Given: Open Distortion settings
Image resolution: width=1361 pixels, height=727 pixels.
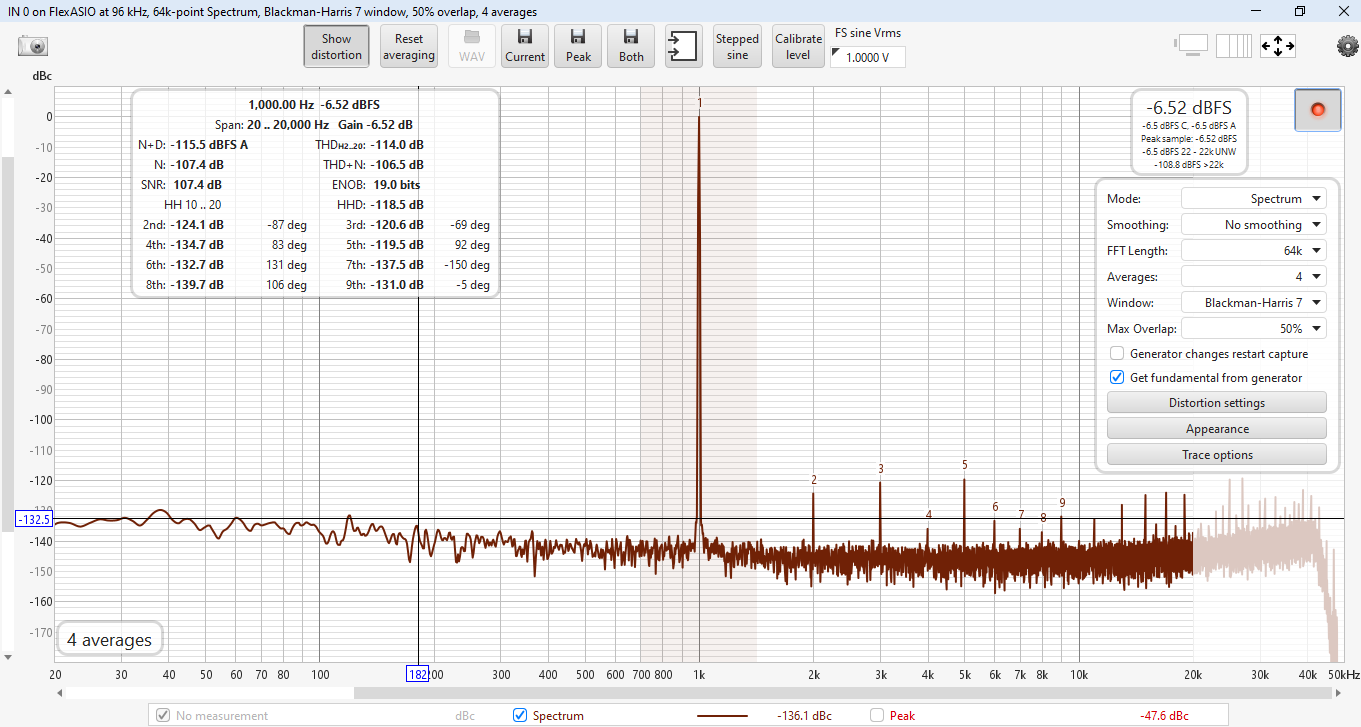Looking at the screenshot, I should click(x=1216, y=403).
